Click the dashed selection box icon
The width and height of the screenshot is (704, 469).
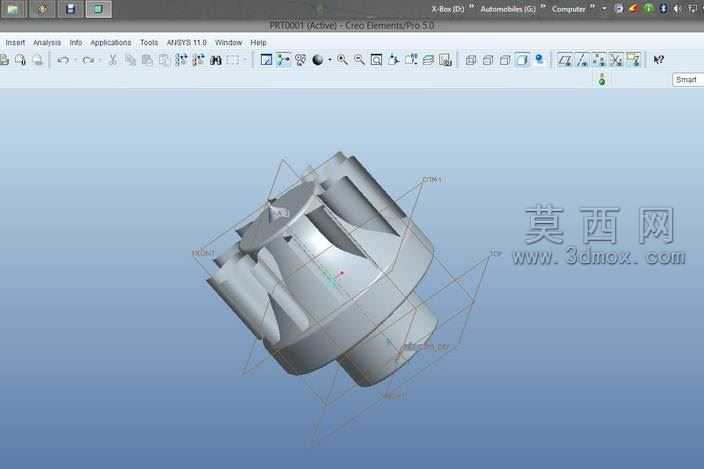[x=233, y=60]
